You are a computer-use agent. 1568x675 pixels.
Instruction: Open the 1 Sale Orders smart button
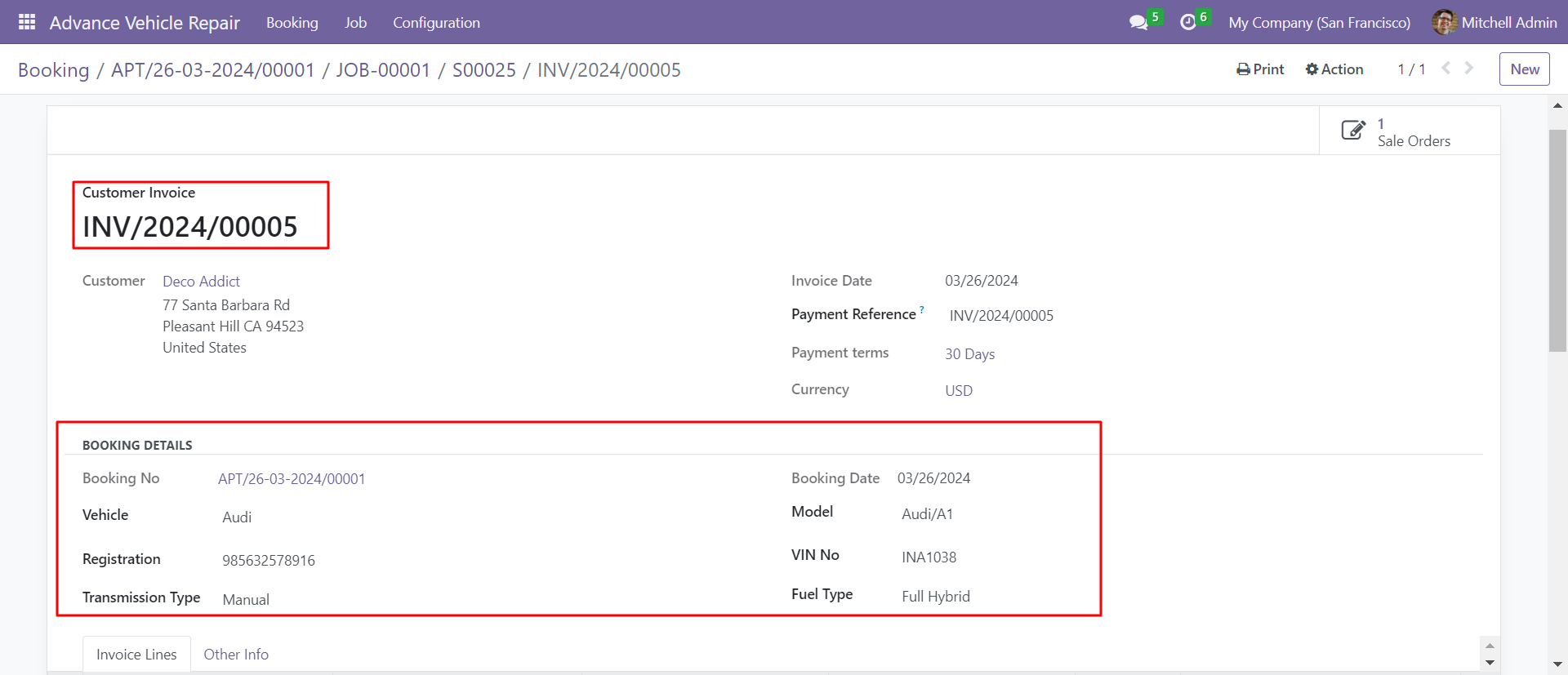(x=1410, y=131)
